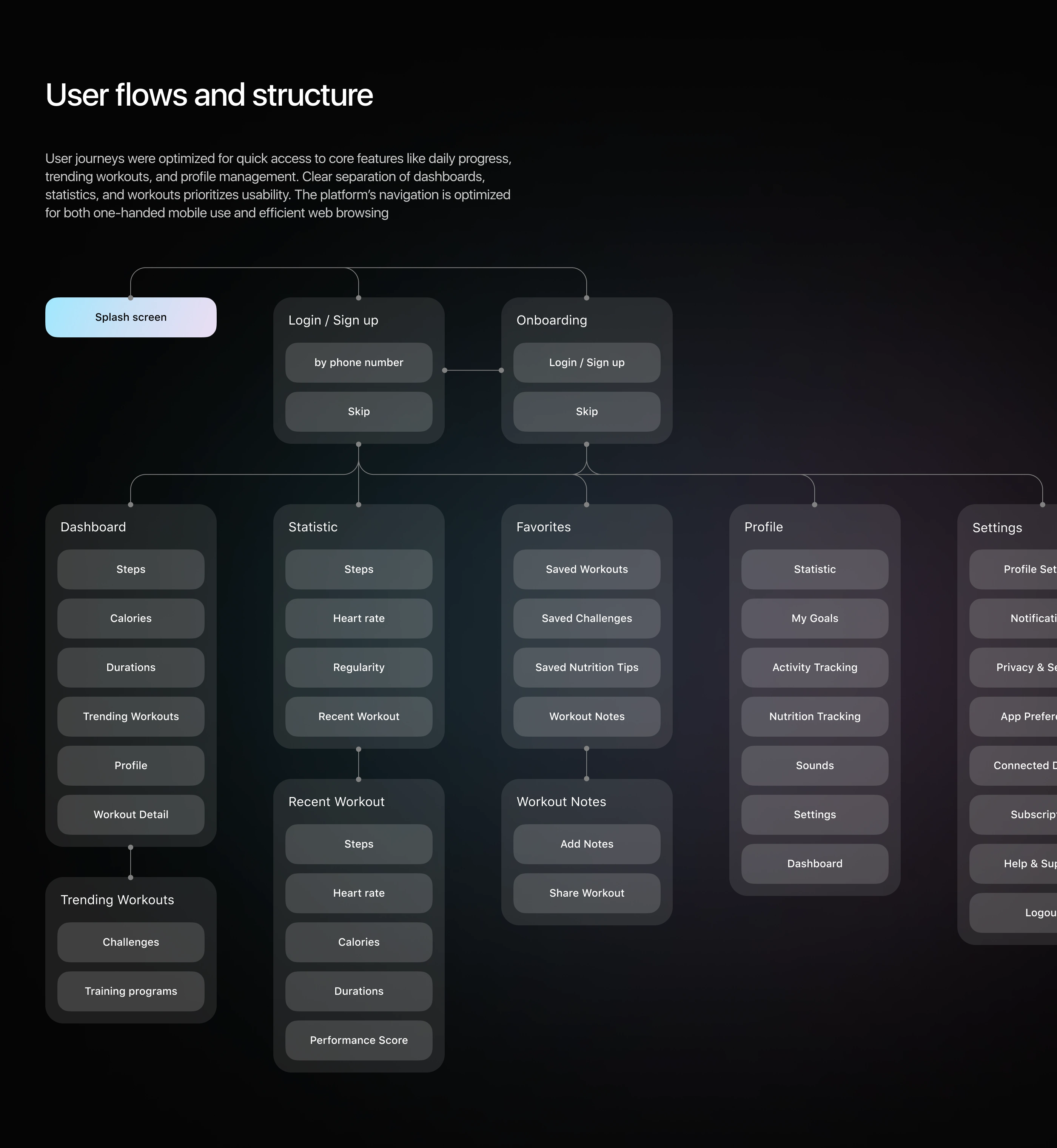Select Sounds in the Profile group
1057x1148 pixels.
point(815,766)
